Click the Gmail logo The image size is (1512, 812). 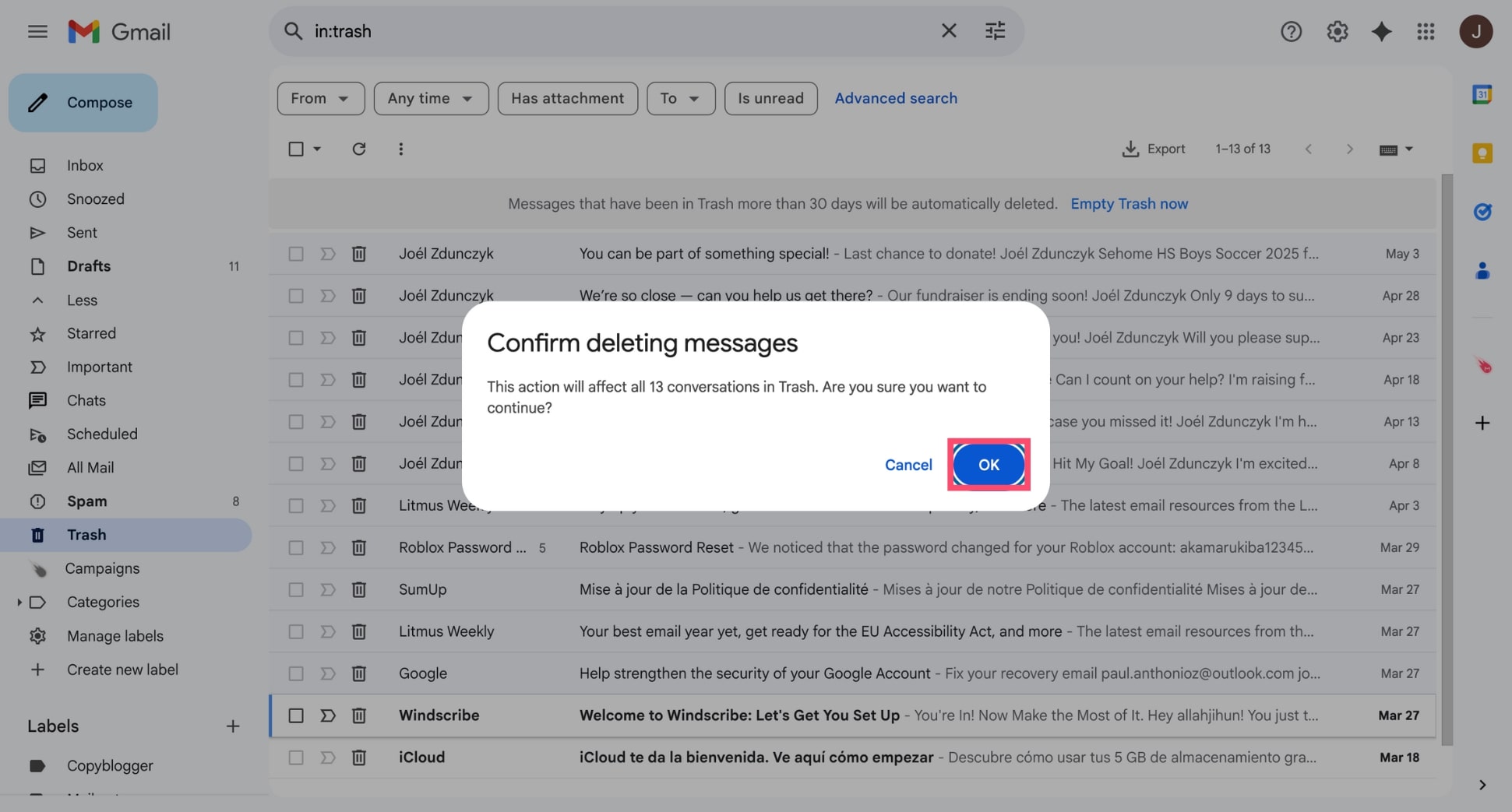119,31
